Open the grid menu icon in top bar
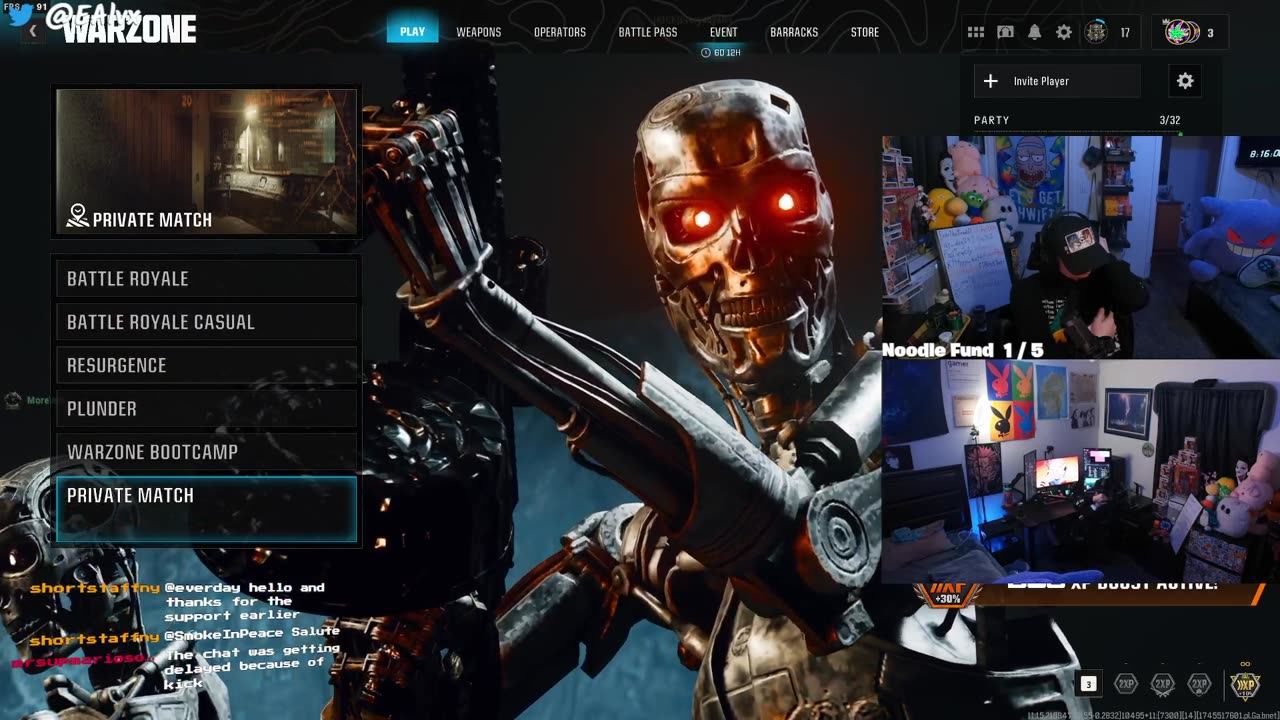This screenshot has height=720, width=1280. (x=976, y=32)
